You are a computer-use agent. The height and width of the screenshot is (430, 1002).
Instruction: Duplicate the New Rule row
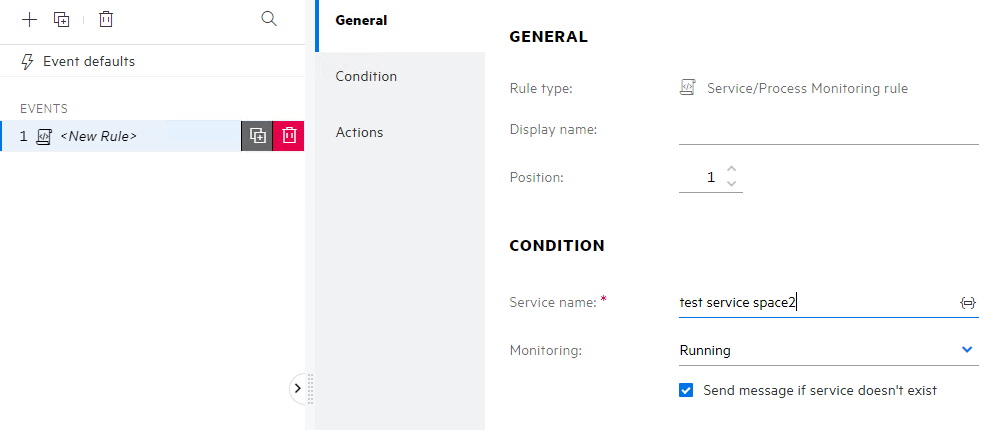[257, 136]
